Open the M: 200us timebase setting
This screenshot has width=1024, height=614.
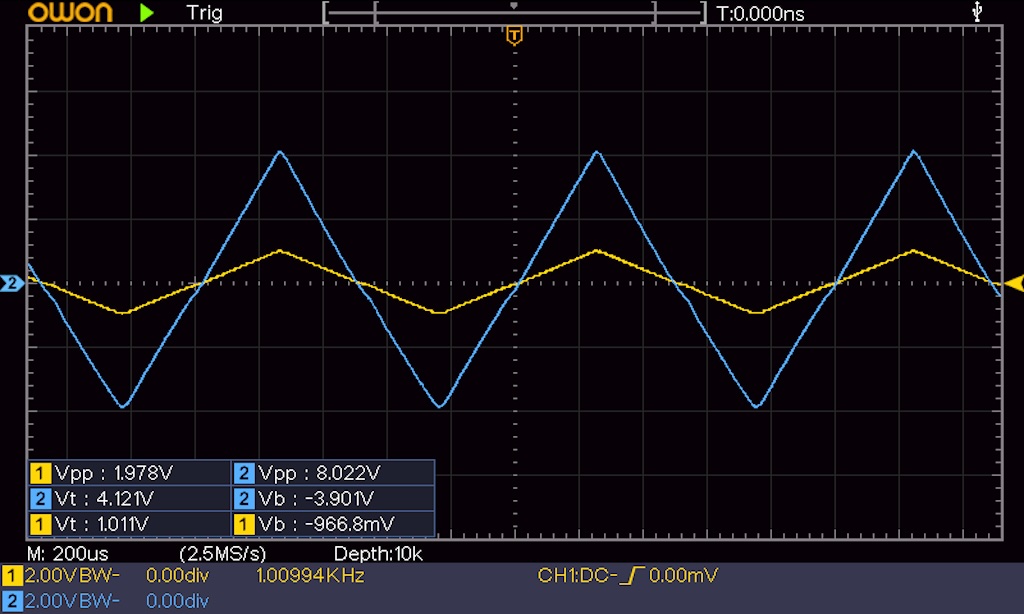coord(68,553)
